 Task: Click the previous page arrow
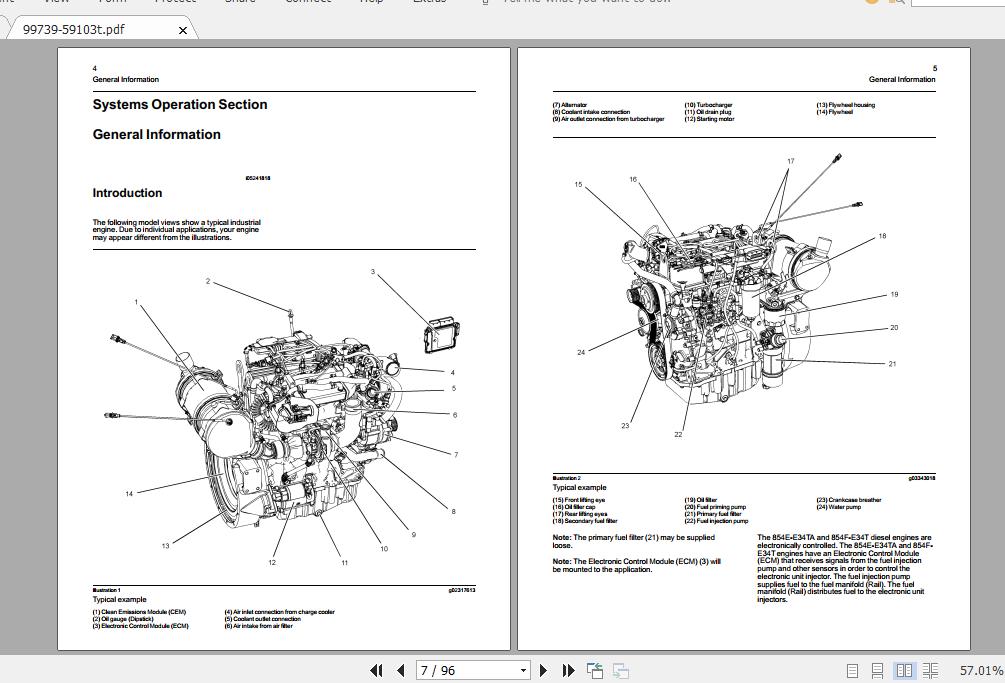399,671
